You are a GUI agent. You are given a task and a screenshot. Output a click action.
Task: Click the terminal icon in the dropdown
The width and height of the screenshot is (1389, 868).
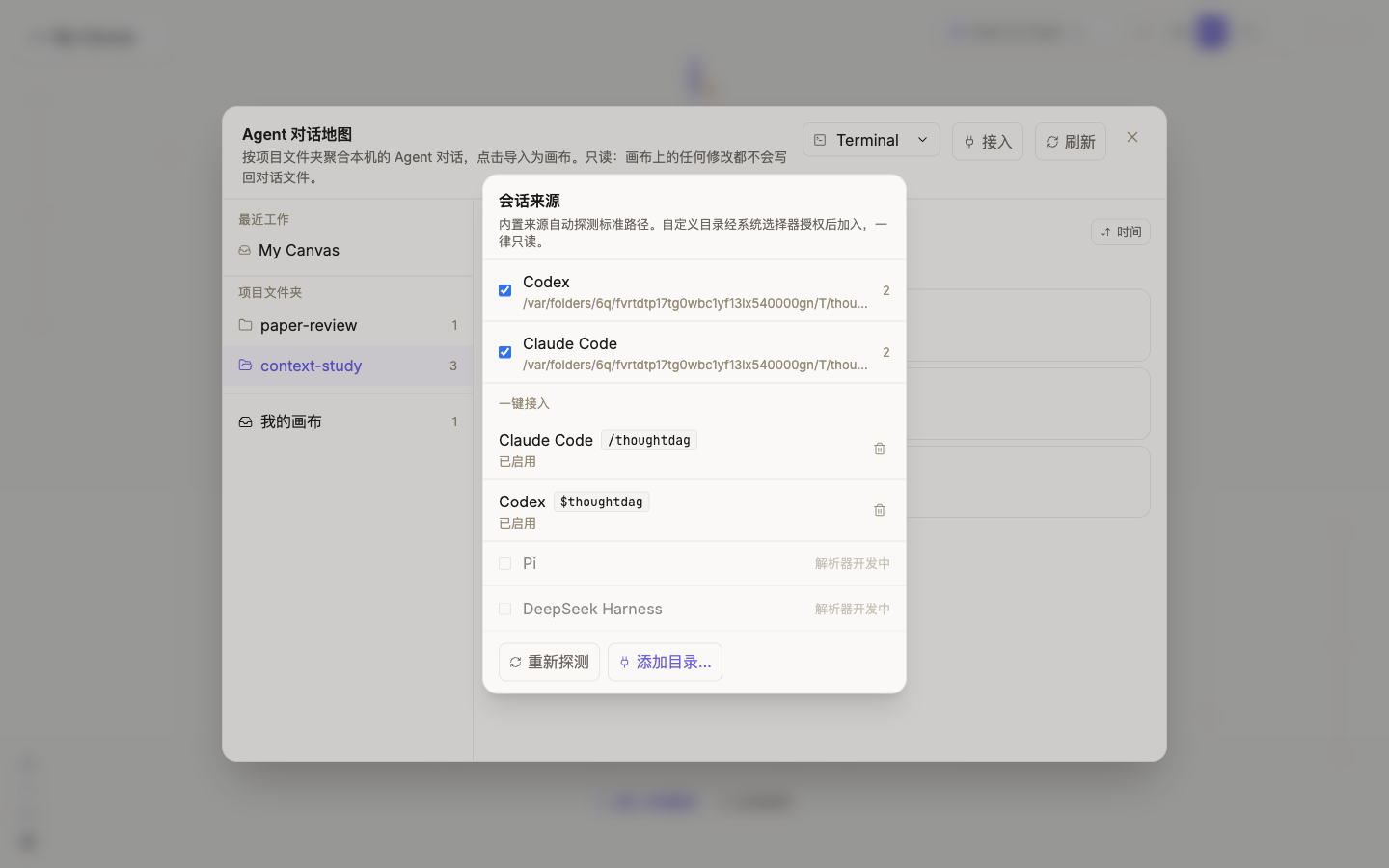820,140
